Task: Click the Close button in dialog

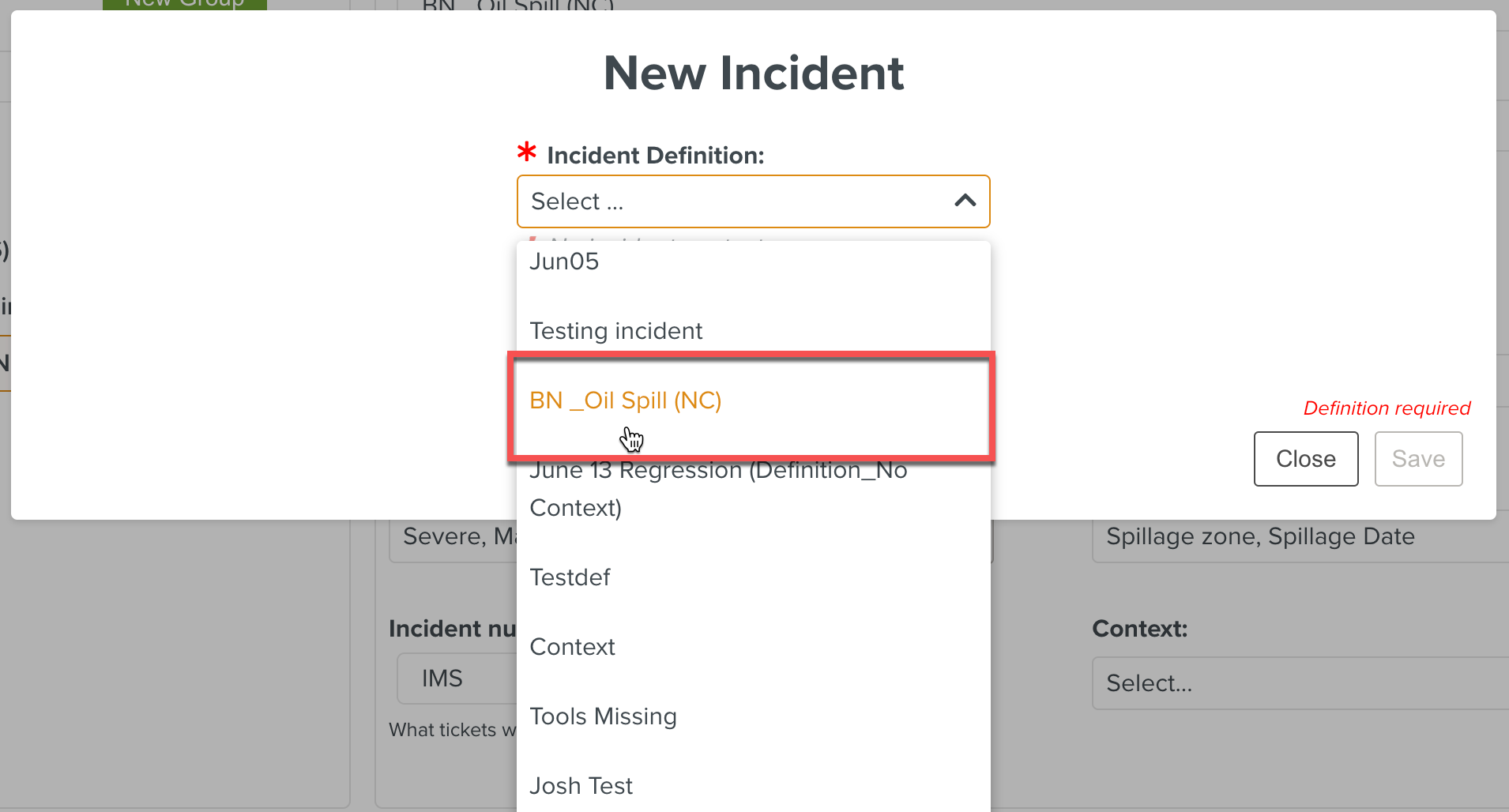Action: tap(1306, 459)
